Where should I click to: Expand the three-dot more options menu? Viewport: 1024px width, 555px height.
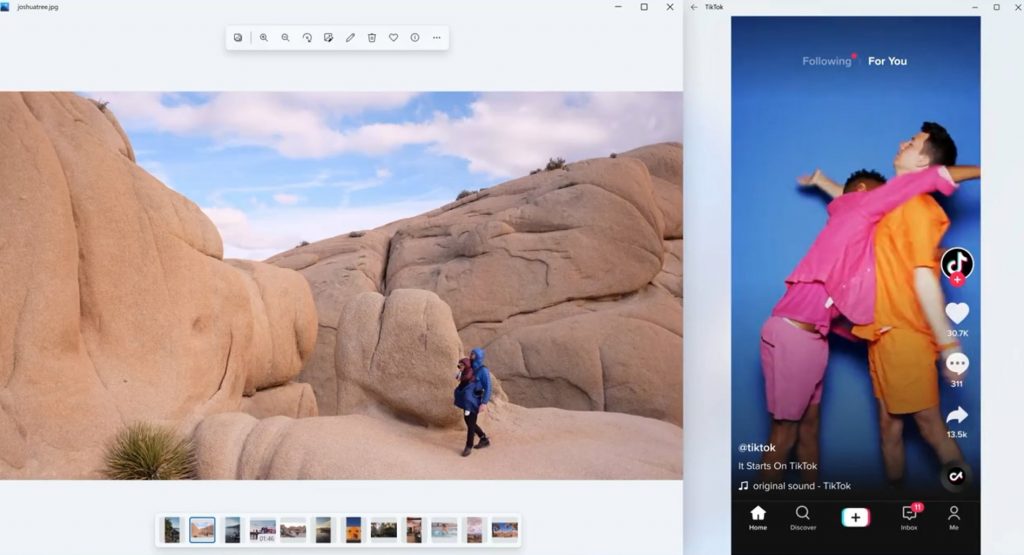click(437, 38)
